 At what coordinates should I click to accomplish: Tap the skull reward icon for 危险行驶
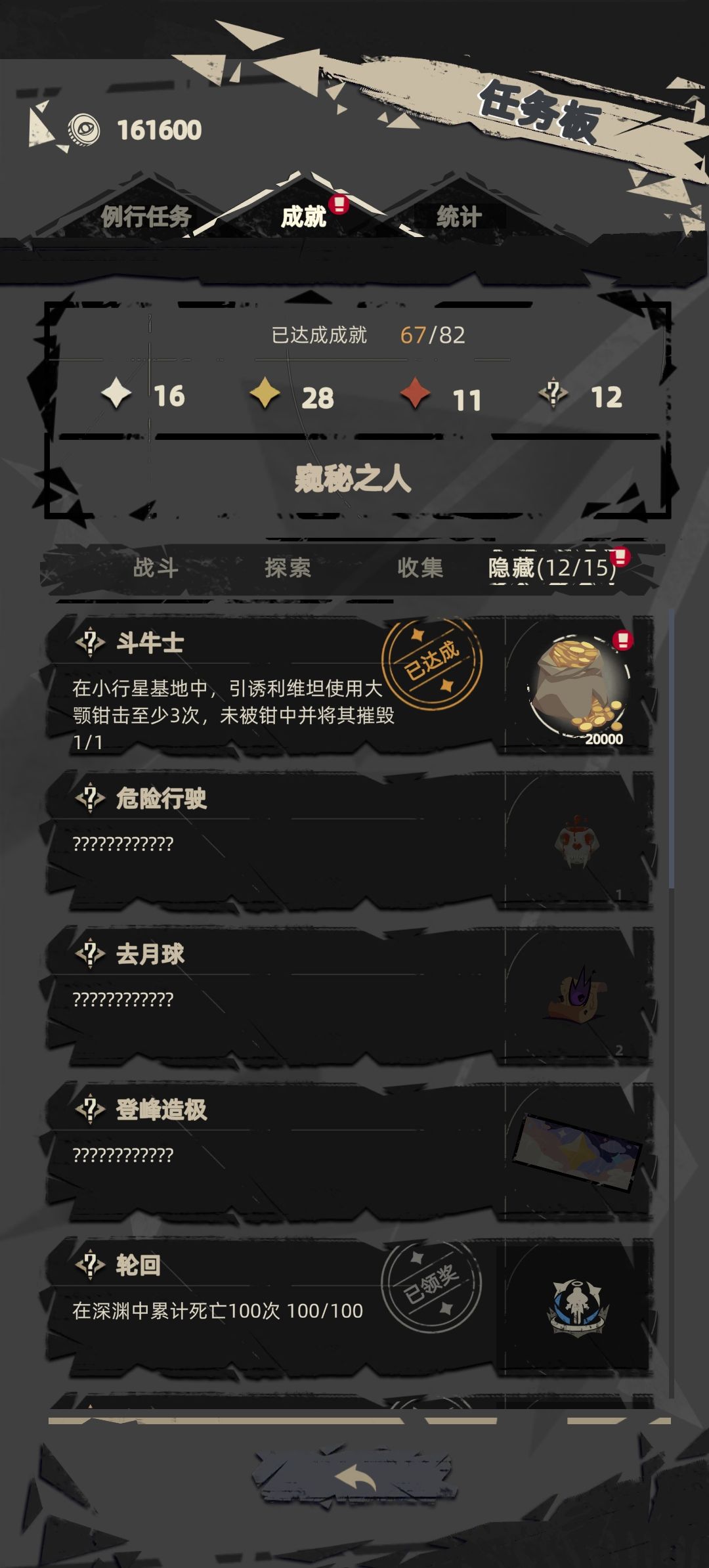click(577, 842)
